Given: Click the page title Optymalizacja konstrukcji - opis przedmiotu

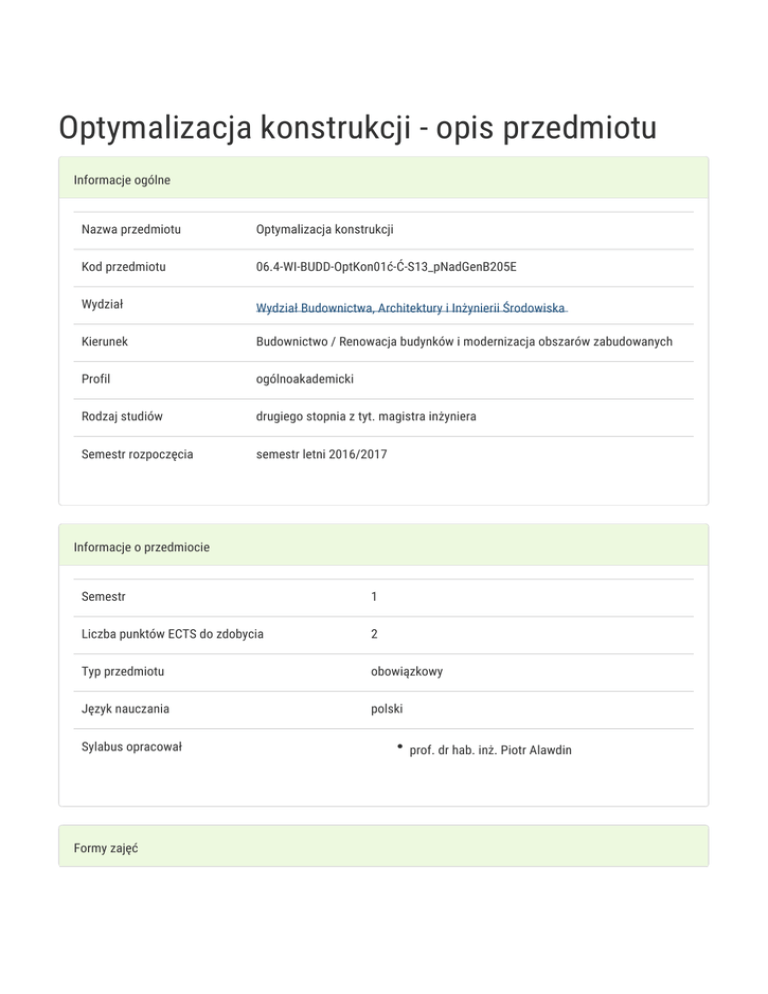Looking at the screenshot, I should coord(357,129).
